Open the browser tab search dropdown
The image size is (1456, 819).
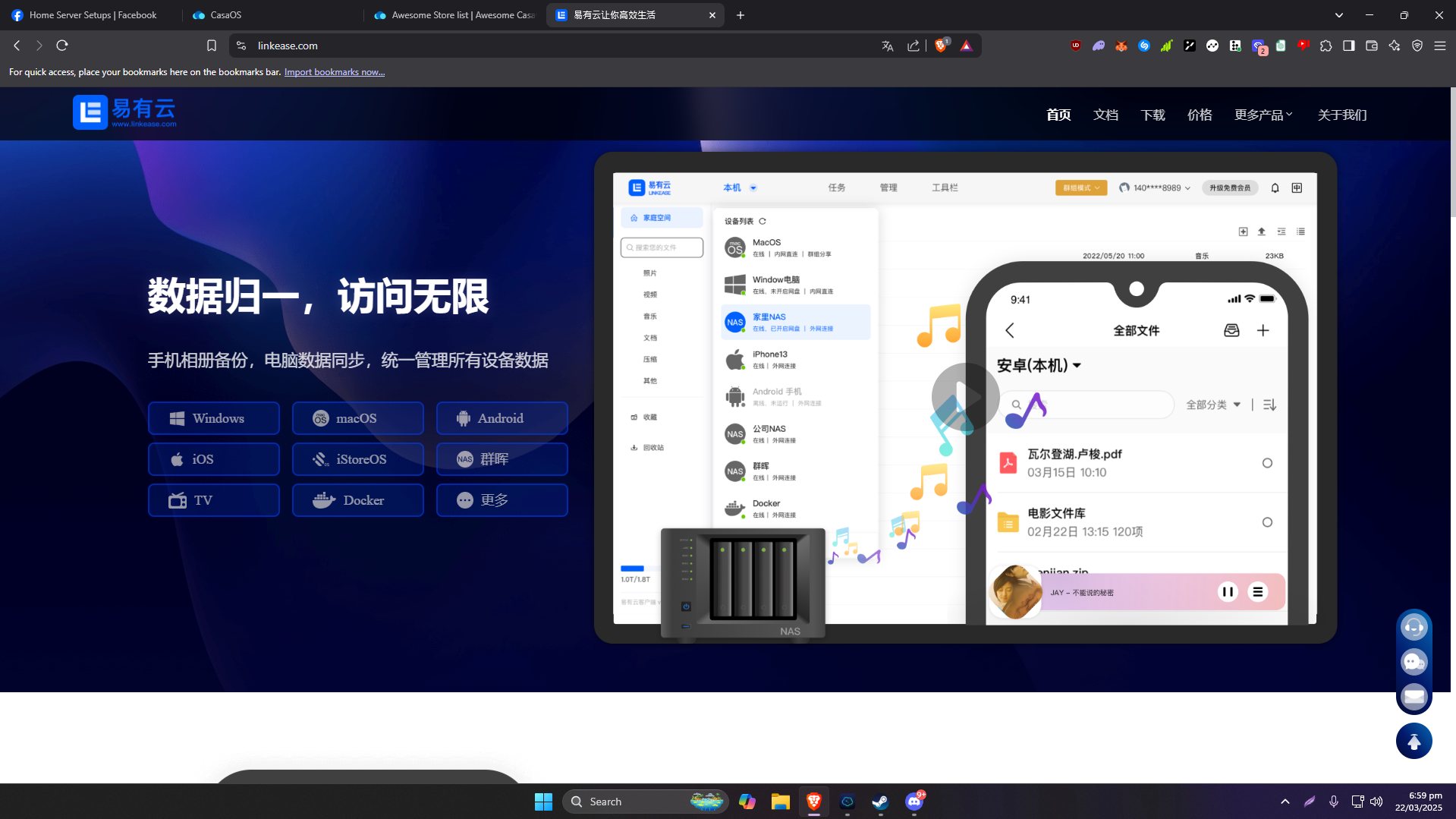pyautogui.click(x=1339, y=15)
